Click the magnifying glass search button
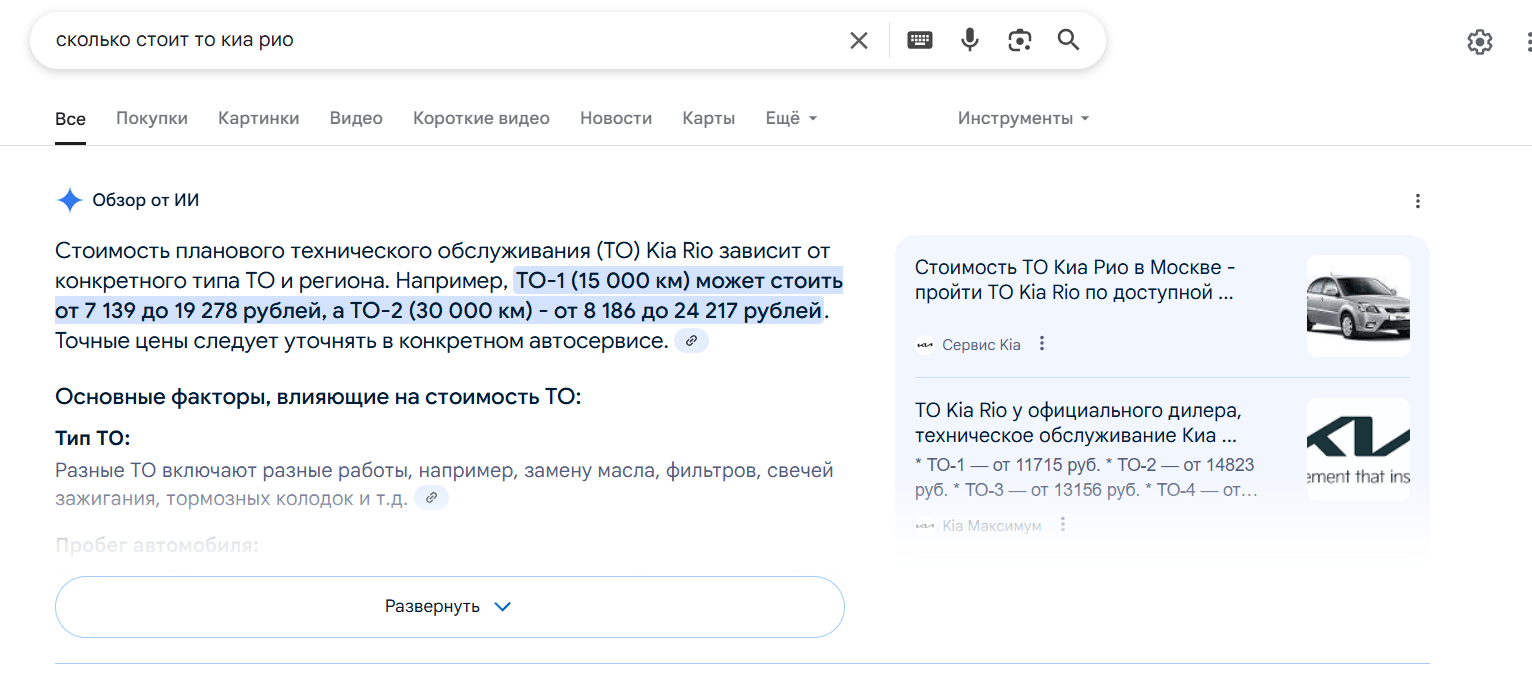Viewport: 1532px width, 699px height. coord(1069,40)
